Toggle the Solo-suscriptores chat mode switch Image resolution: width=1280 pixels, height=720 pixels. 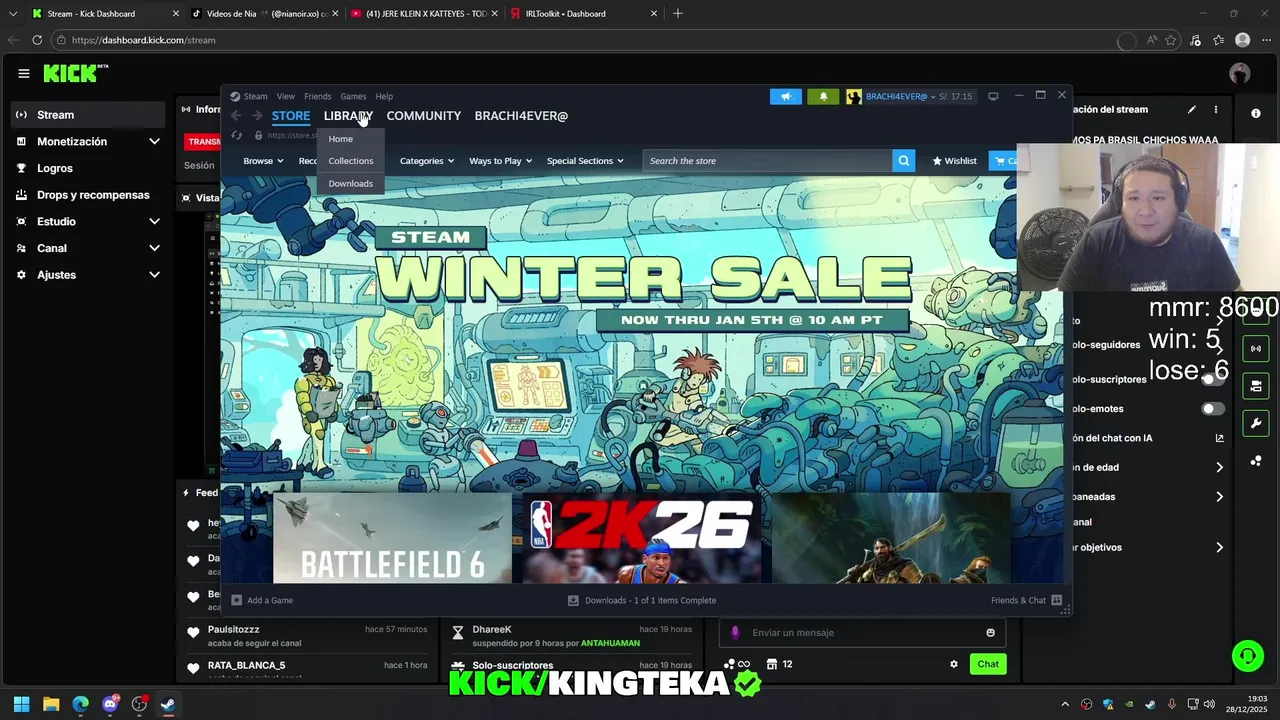(x=1212, y=380)
